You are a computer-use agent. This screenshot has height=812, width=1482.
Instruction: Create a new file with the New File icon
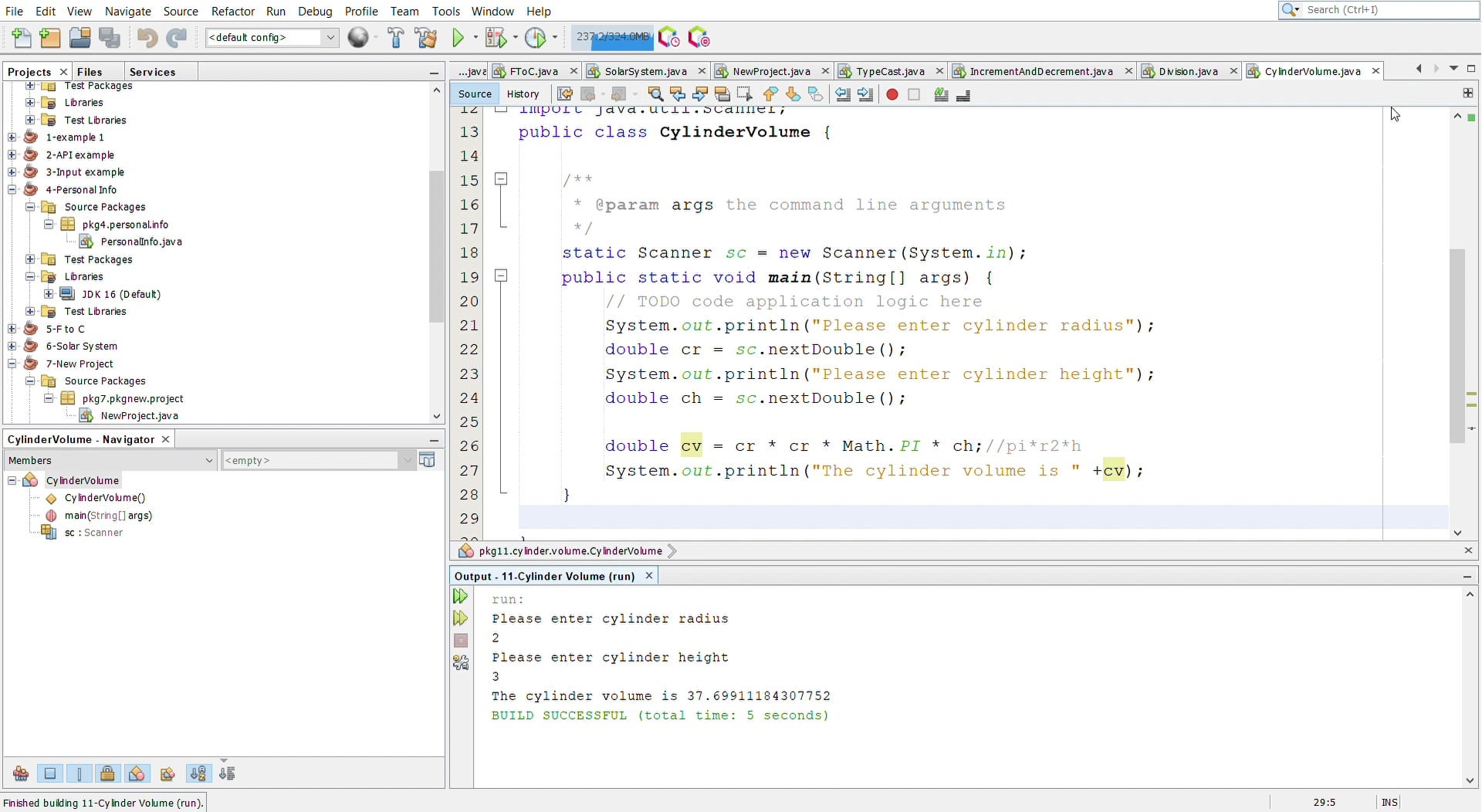pos(22,37)
